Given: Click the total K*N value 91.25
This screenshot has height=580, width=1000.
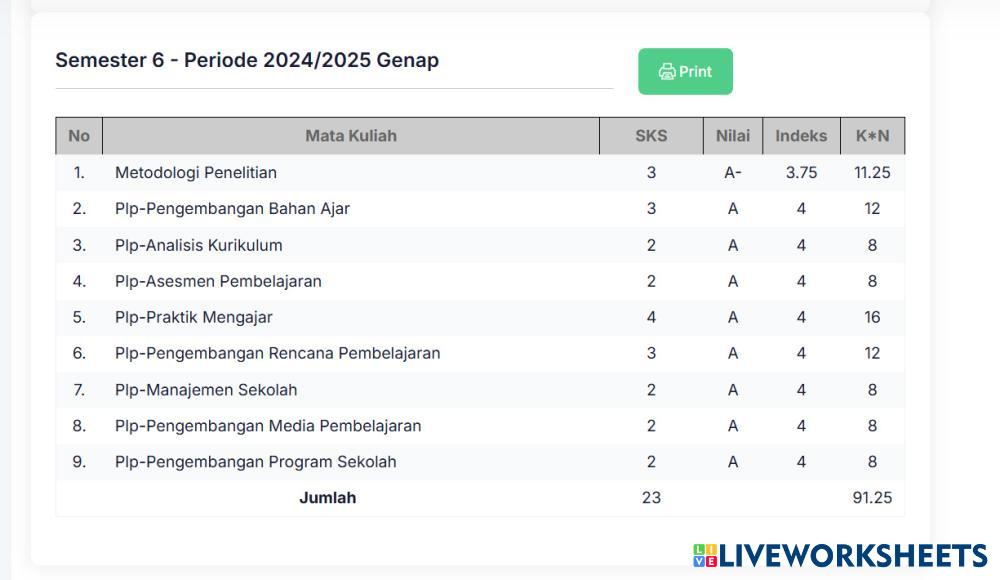Looking at the screenshot, I should click(872, 498).
